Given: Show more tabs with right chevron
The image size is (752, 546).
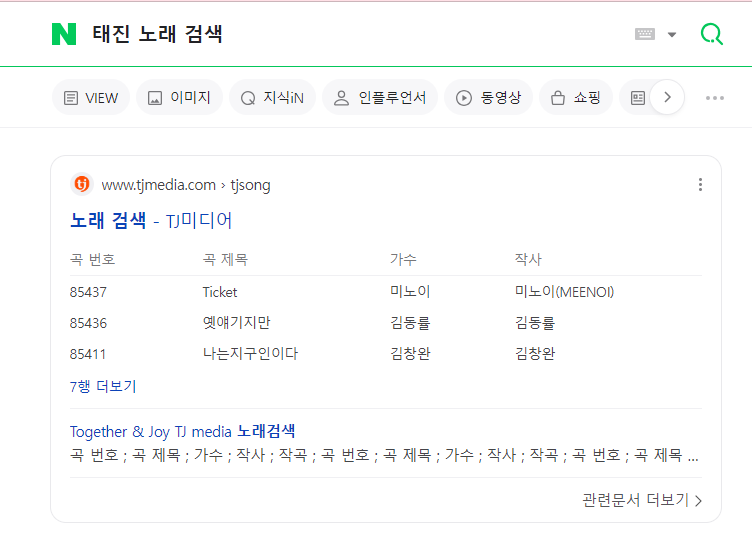Looking at the screenshot, I should [x=667, y=97].
